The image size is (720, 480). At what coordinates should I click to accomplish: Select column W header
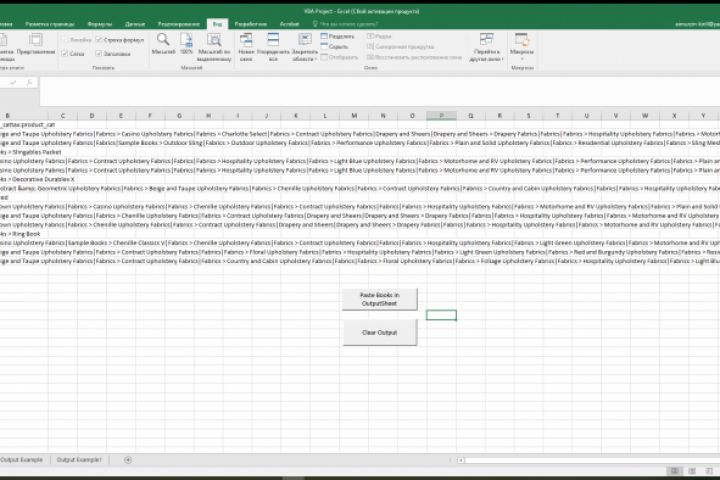645,116
